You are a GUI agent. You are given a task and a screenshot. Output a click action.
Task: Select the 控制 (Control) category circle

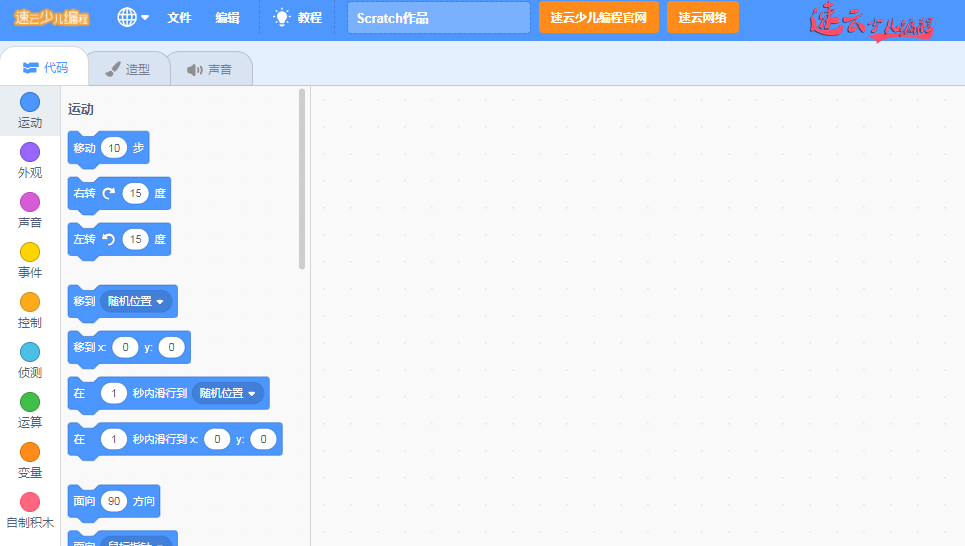(30, 302)
